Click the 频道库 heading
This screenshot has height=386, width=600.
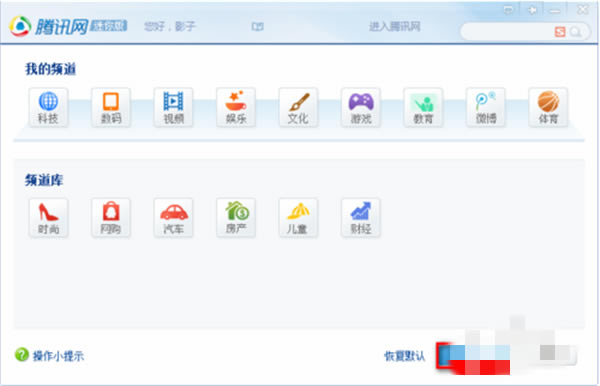(x=44, y=180)
